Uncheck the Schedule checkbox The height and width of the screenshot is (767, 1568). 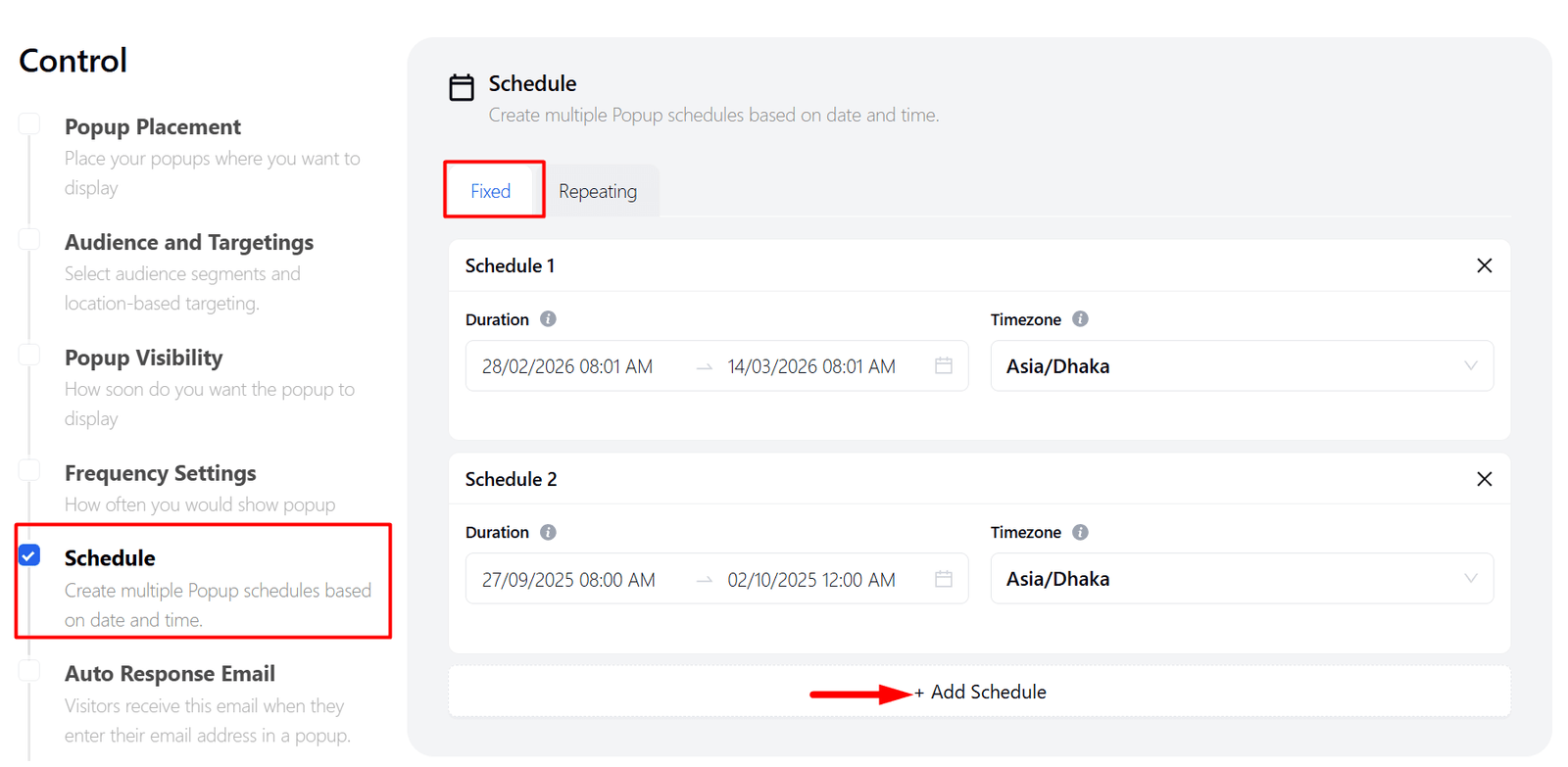29,555
